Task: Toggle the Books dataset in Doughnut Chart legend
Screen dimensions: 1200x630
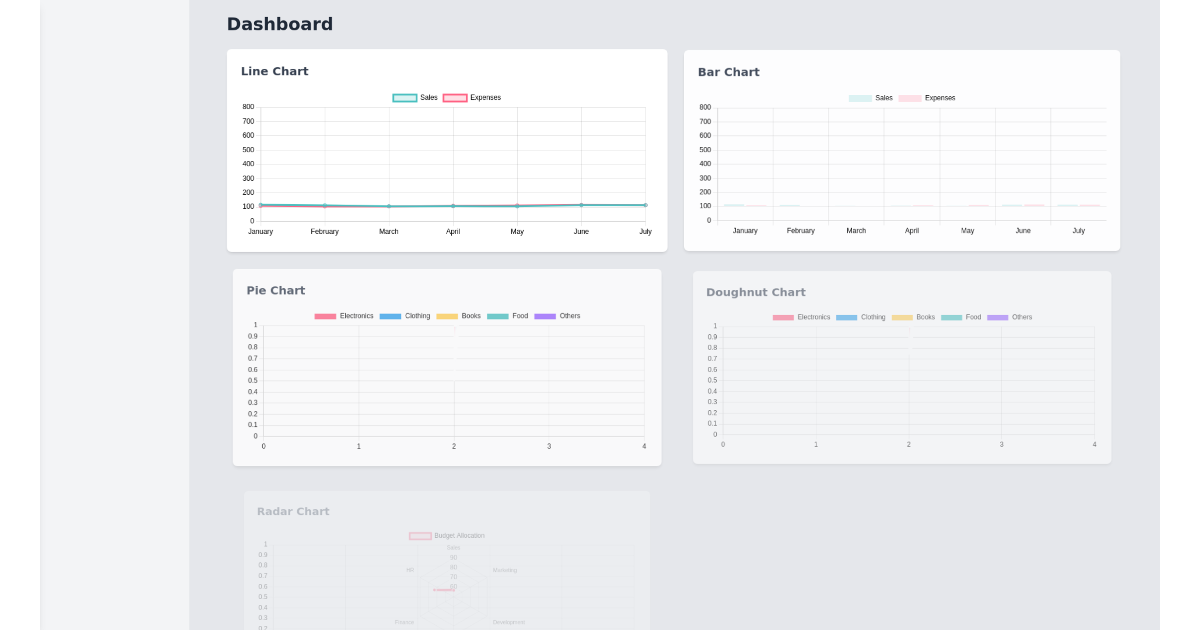Action: pyautogui.click(x=901, y=316)
